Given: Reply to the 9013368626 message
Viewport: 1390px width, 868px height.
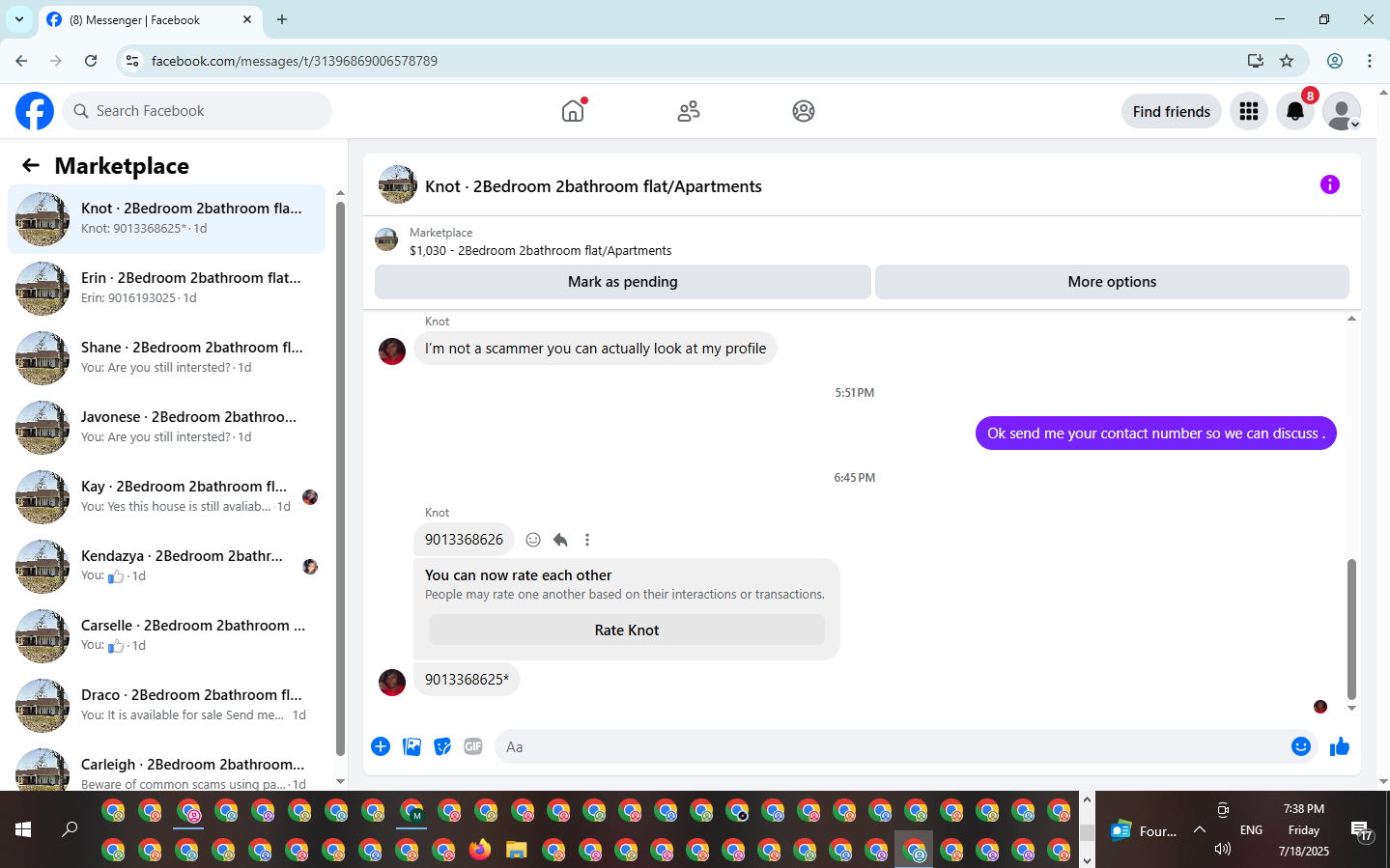Looking at the screenshot, I should point(560,540).
